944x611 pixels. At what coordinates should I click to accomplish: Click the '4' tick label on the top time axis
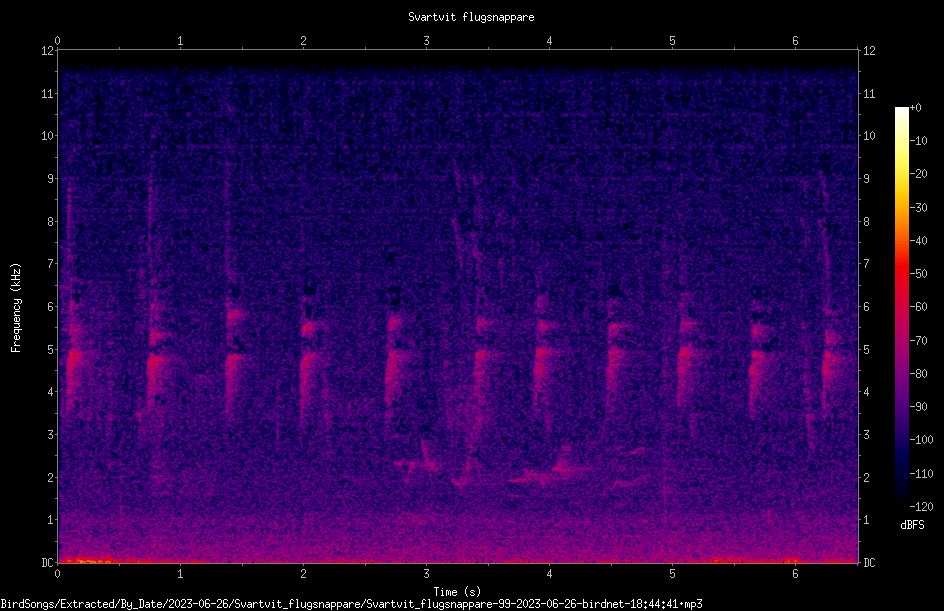click(549, 41)
